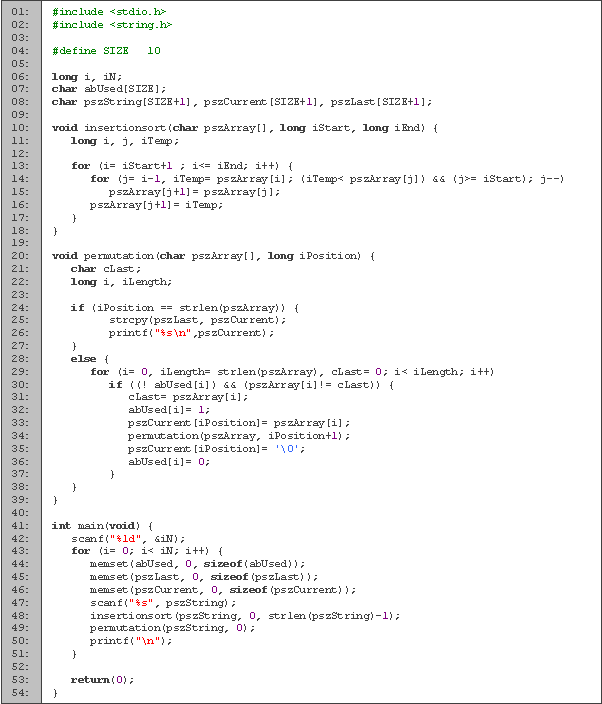Click the '#include <stdio.h>' line
Viewport: 602px width, 704px height.
(x=109, y=12)
